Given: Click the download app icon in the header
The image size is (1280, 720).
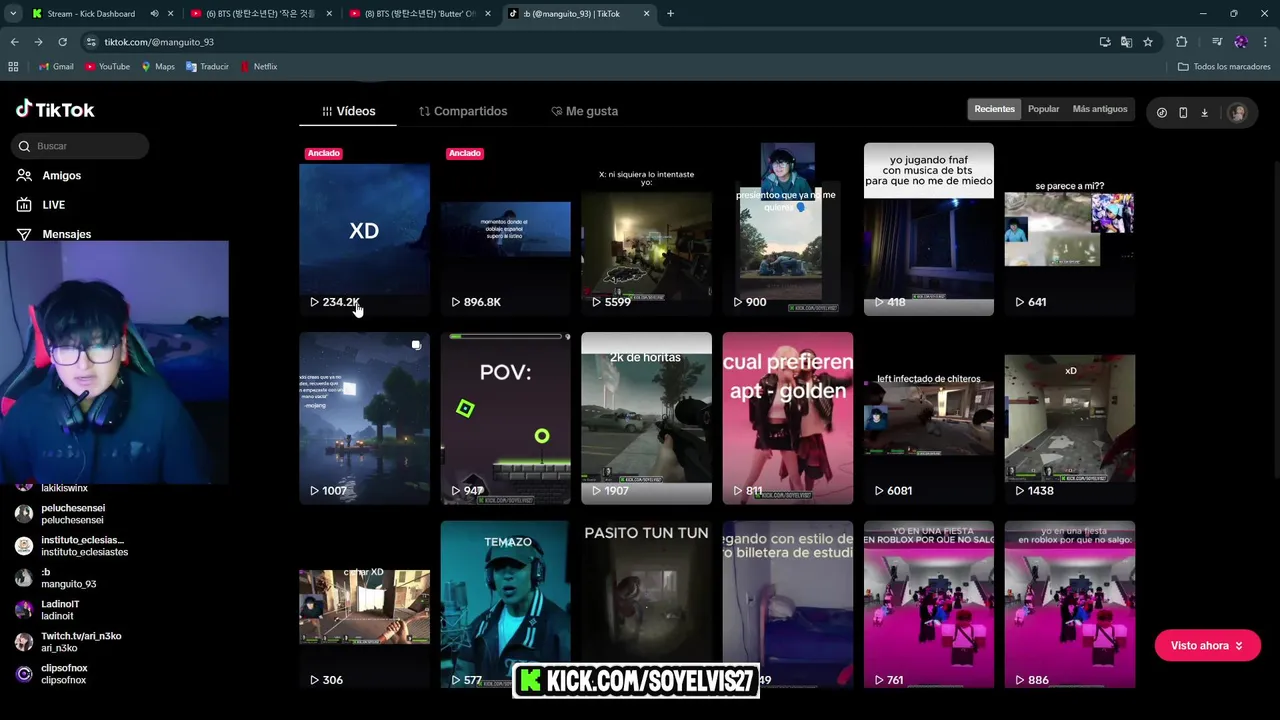Looking at the screenshot, I should 1204,113.
